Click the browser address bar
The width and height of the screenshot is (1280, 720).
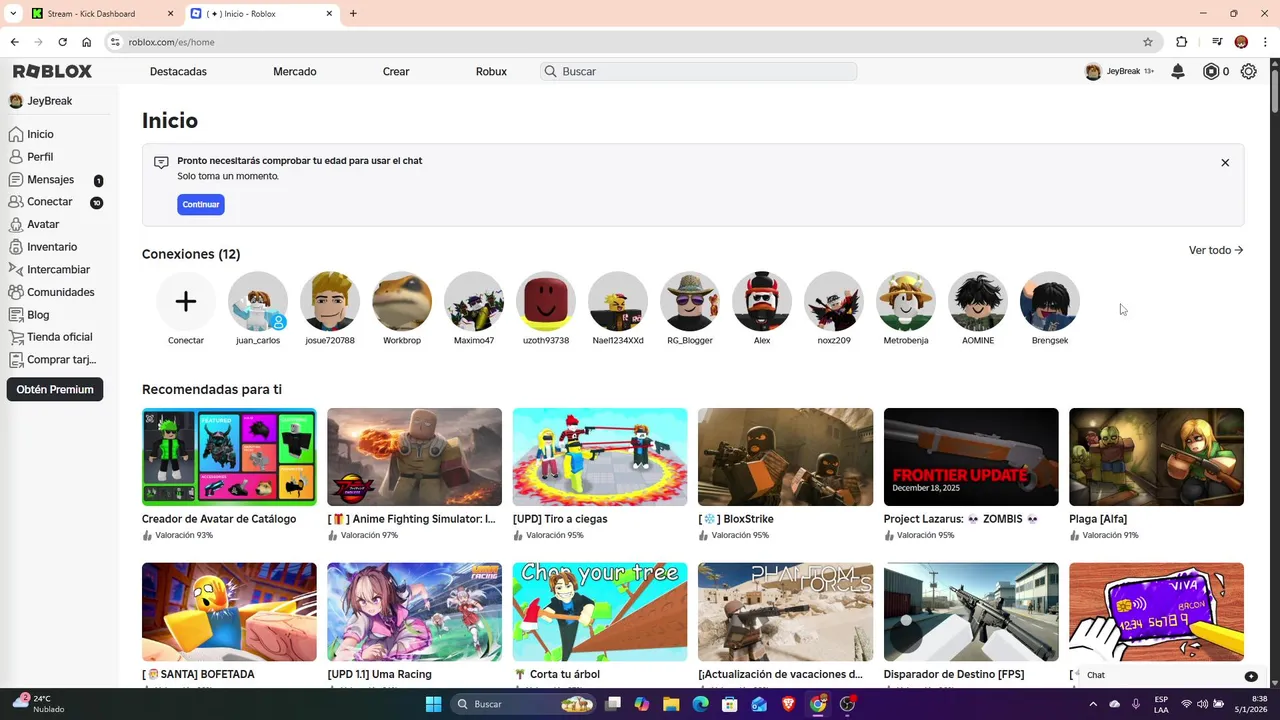632,42
